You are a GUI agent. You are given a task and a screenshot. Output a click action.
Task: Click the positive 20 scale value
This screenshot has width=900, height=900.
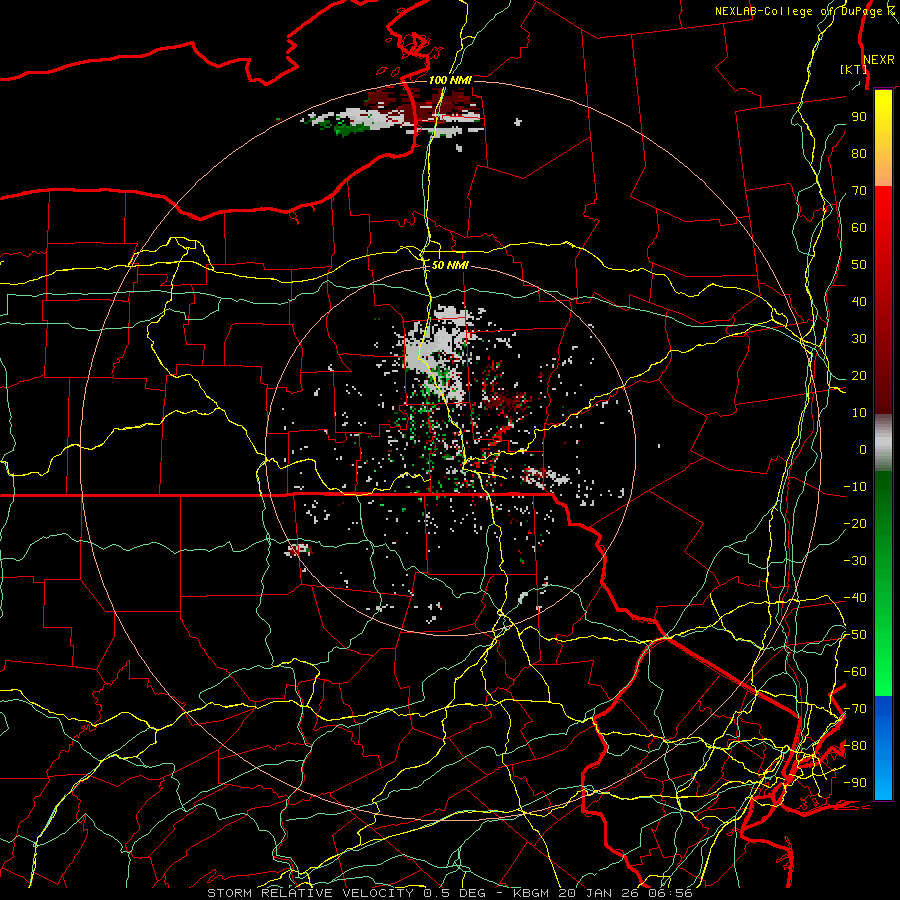tap(859, 375)
